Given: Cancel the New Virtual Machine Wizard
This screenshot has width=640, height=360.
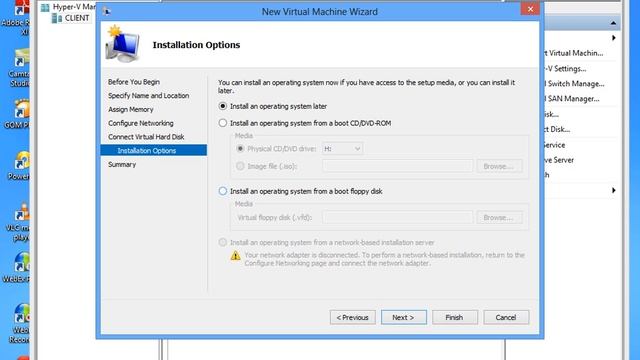Looking at the screenshot, I should point(506,317).
